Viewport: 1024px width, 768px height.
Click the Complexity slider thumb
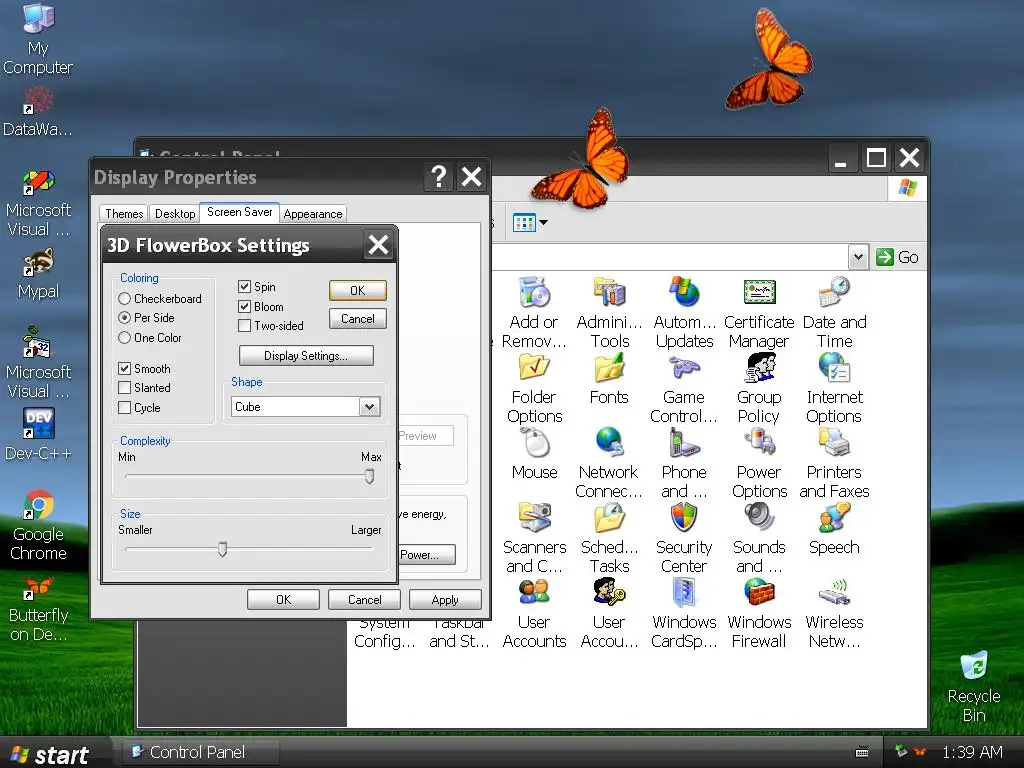(370, 476)
